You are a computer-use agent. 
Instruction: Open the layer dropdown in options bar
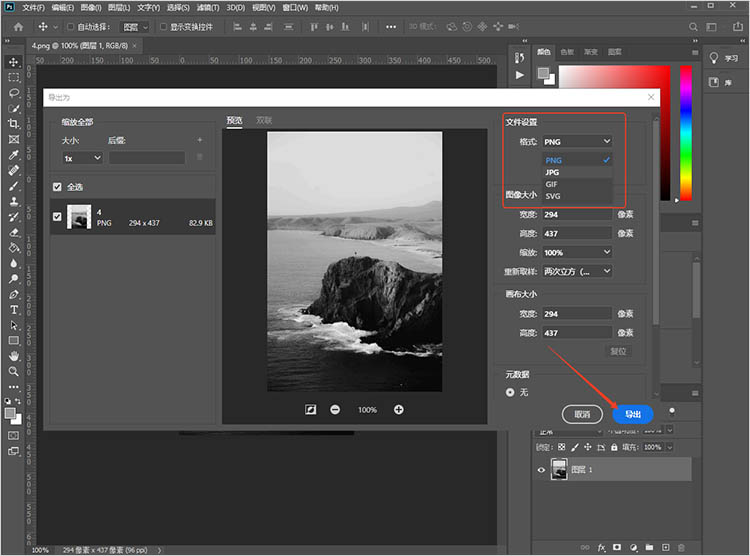(x=135, y=27)
